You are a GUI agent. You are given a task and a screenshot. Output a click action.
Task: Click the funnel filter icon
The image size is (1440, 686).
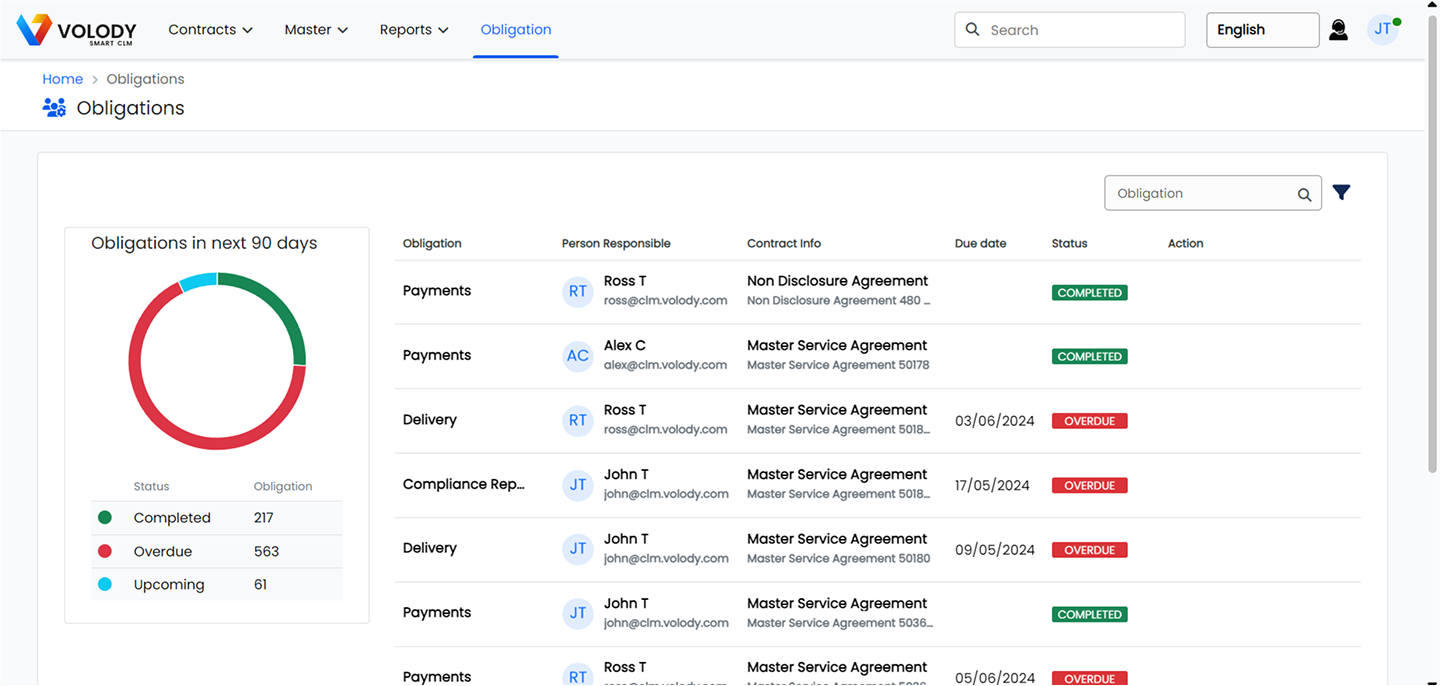tap(1341, 193)
